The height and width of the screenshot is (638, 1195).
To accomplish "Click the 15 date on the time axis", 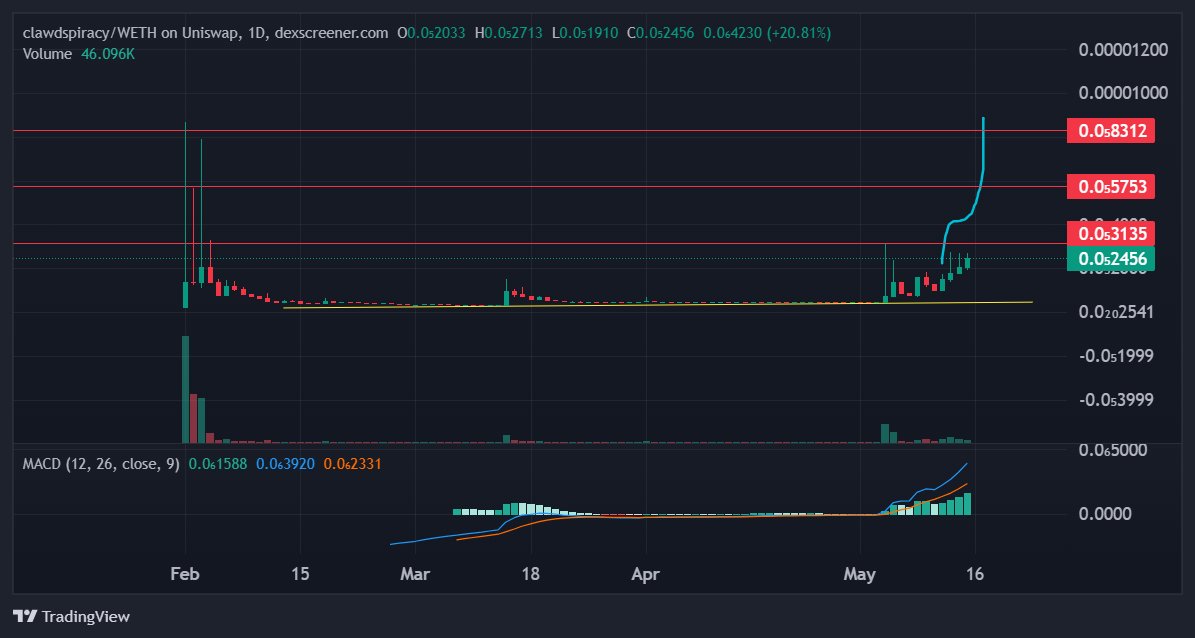I will 301,572.
